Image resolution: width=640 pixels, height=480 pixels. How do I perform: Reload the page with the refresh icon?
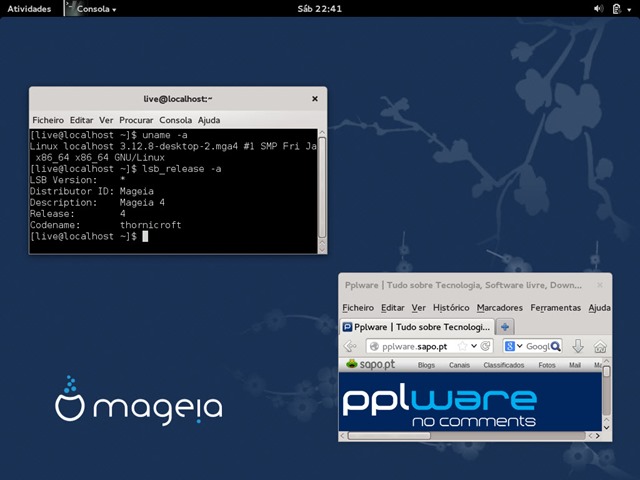coord(485,347)
